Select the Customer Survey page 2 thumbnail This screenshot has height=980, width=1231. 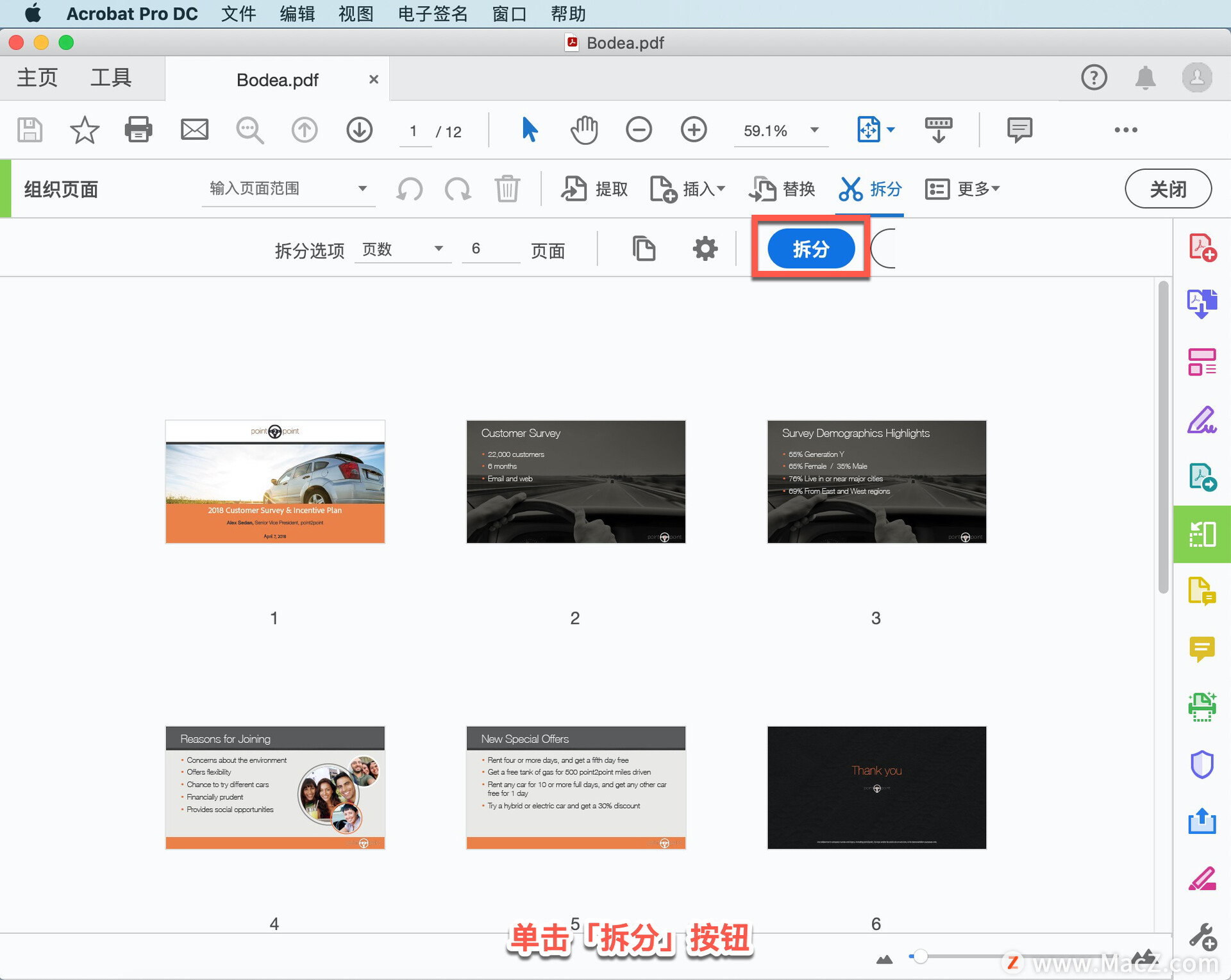(575, 482)
